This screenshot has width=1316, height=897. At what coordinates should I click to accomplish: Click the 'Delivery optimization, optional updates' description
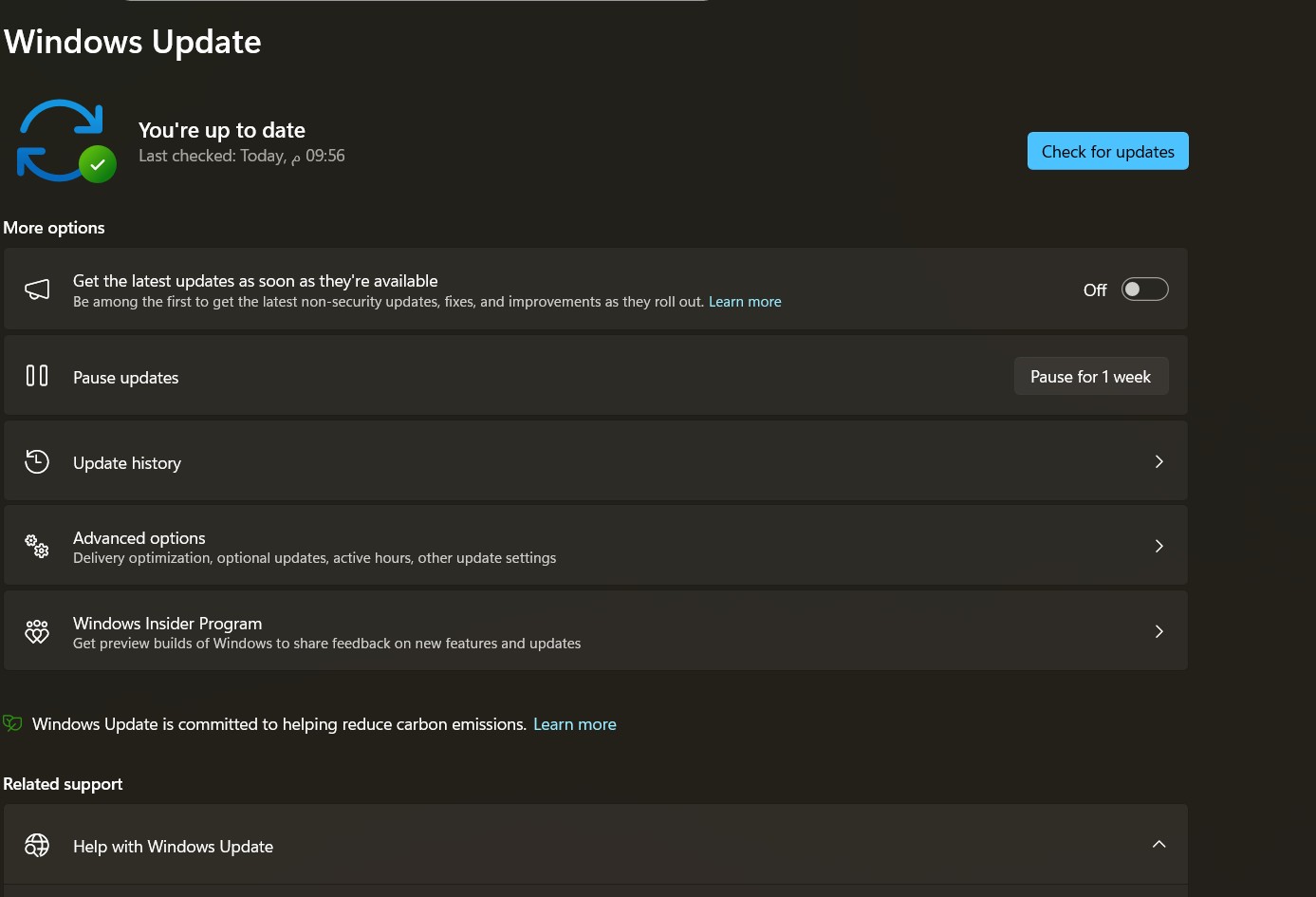(x=315, y=558)
